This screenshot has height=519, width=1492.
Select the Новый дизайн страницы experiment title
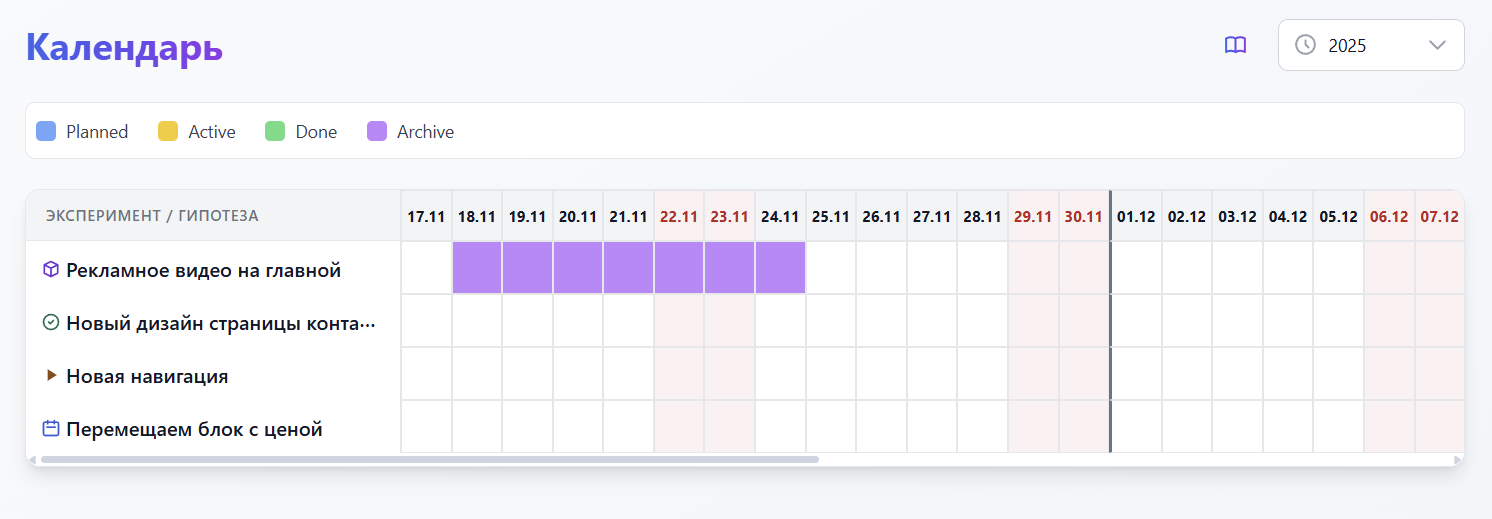(220, 323)
